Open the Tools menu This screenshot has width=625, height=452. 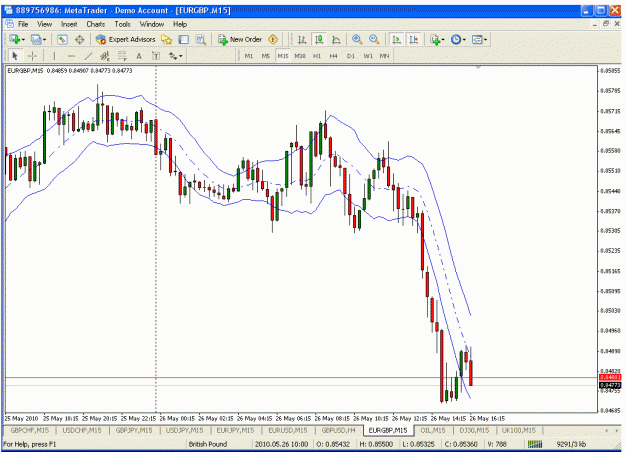(x=122, y=24)
